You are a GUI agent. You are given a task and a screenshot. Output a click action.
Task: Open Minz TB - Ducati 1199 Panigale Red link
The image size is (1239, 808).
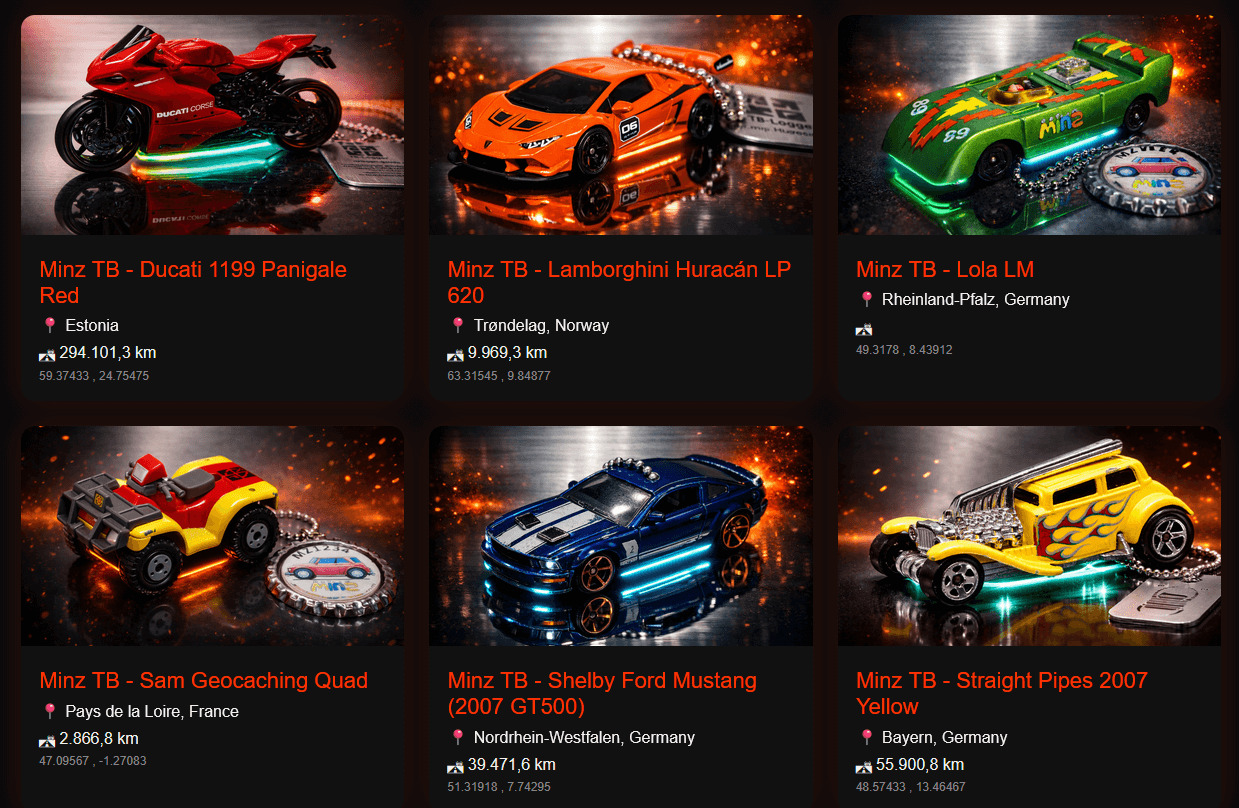click(x=193, y=282)
